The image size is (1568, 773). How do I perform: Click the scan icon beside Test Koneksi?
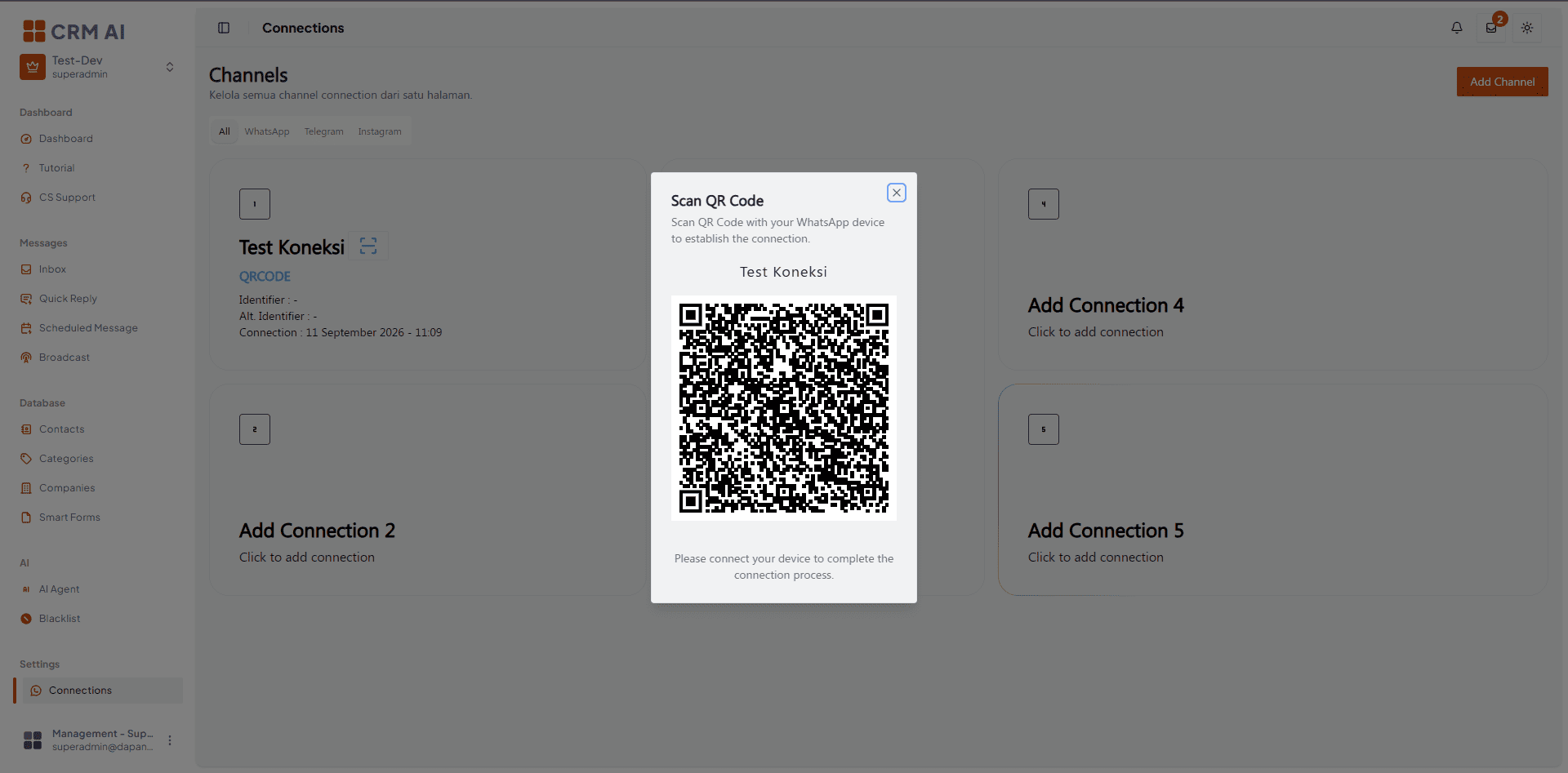tap(368, 246)
